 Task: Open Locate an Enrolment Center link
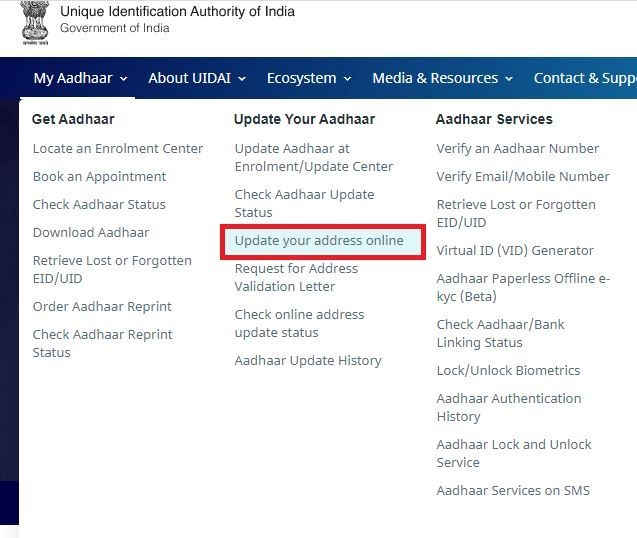(118, 149)
